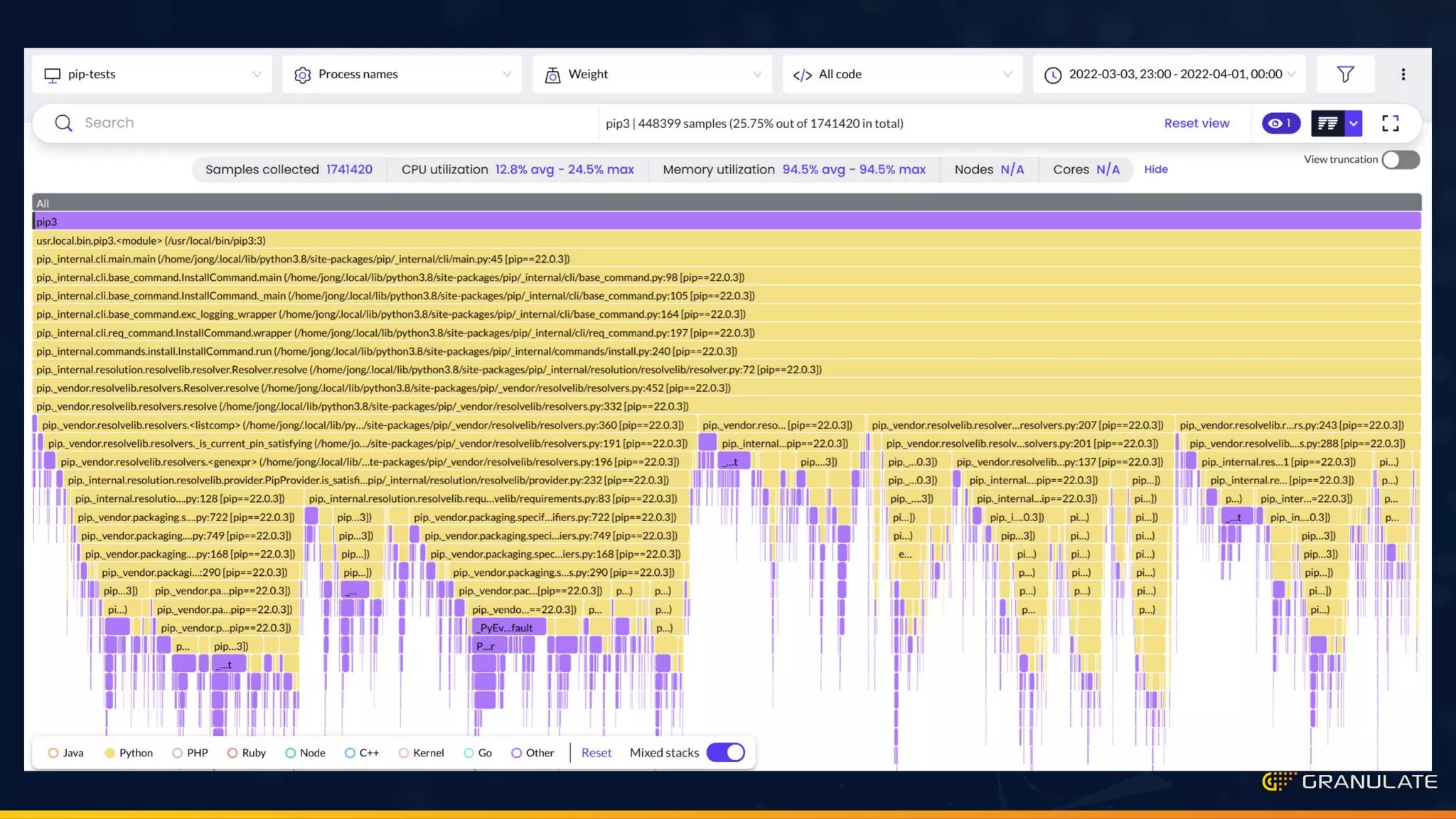Disable the Mixed stacks toggle
1456x819 pixels.
pos(726,752)
